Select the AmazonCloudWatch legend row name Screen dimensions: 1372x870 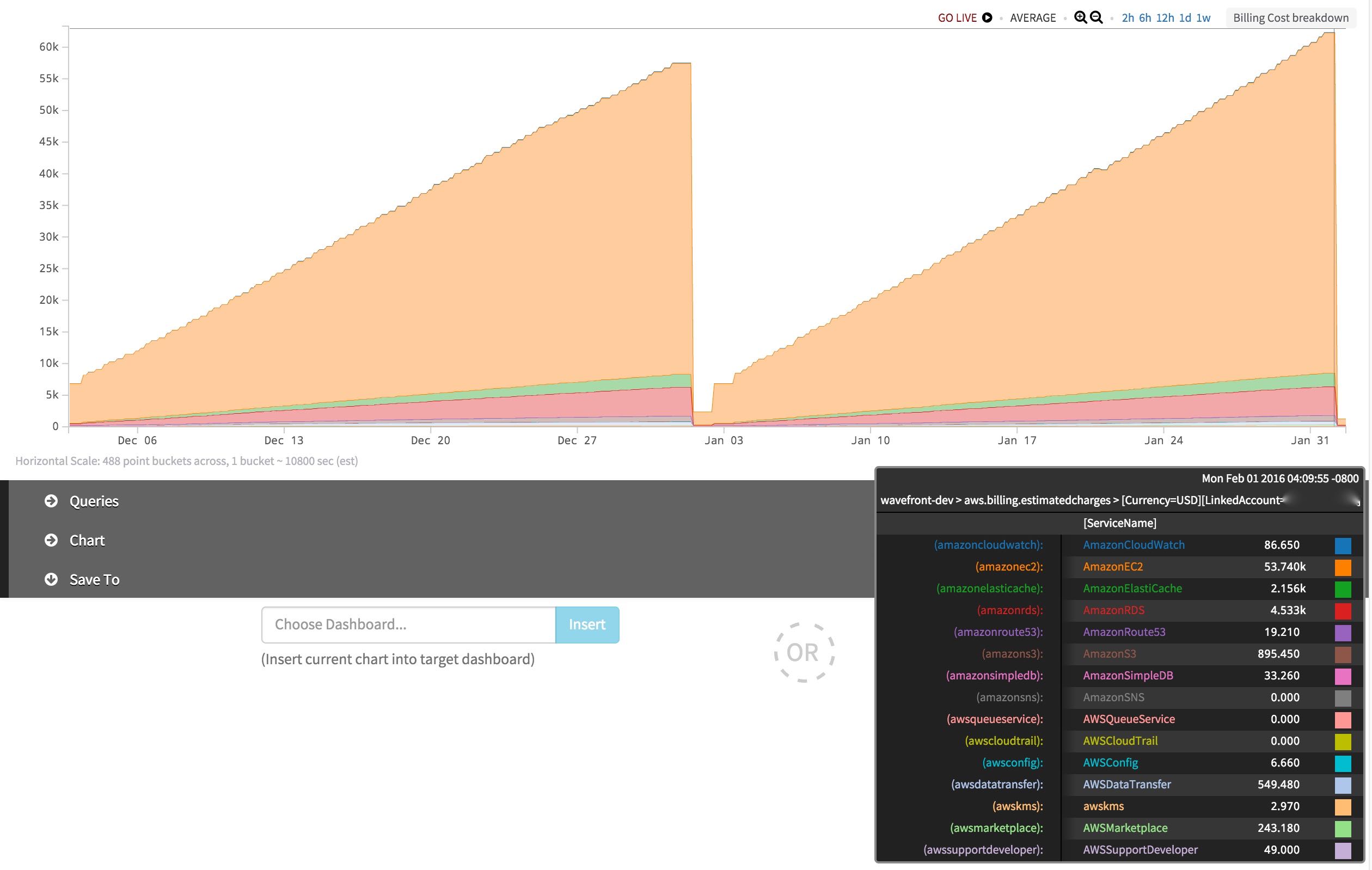pyautogui.click(x=1134, y=544)
